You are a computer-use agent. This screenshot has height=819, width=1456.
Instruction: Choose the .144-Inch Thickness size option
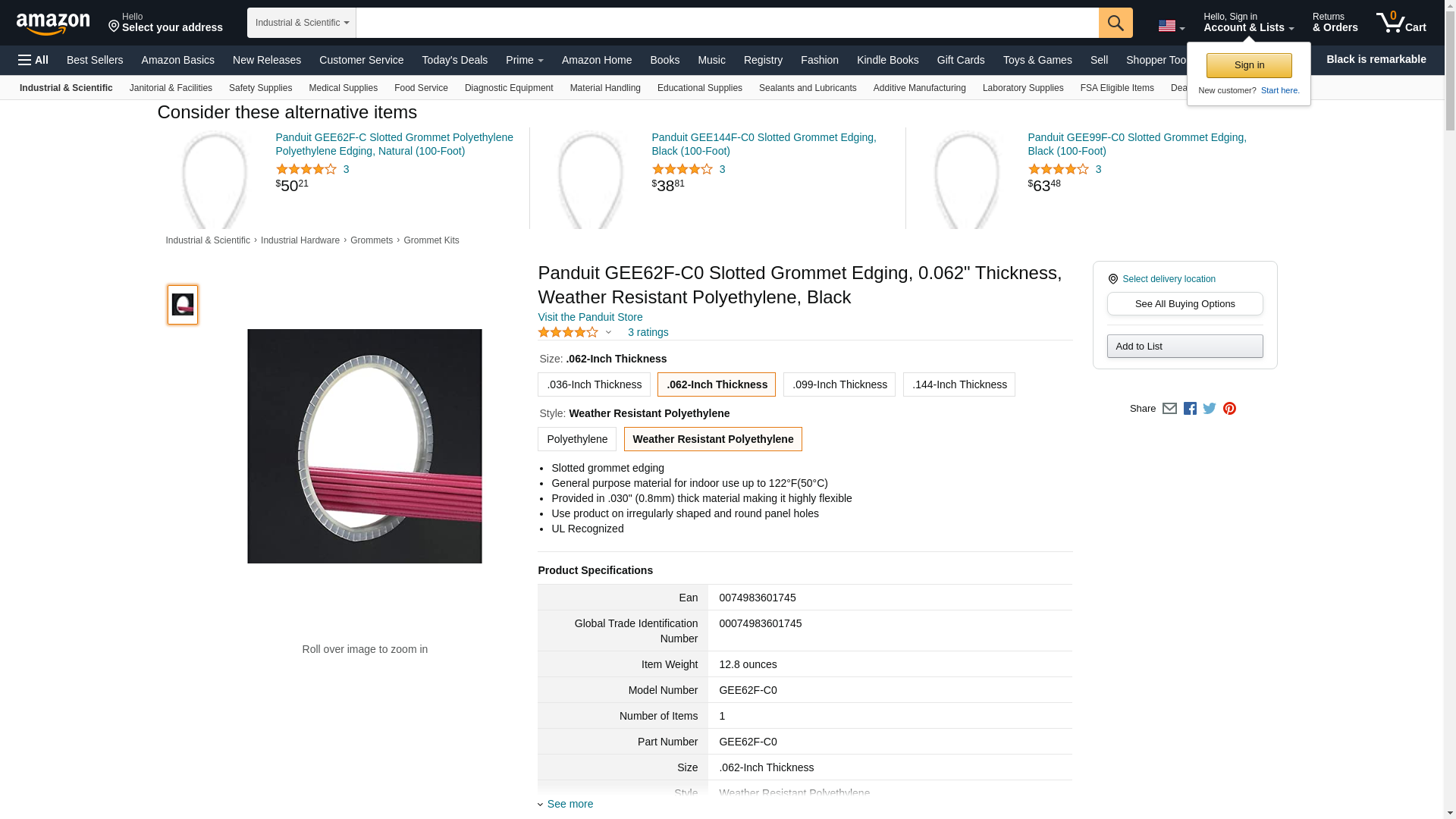[959, 384]
